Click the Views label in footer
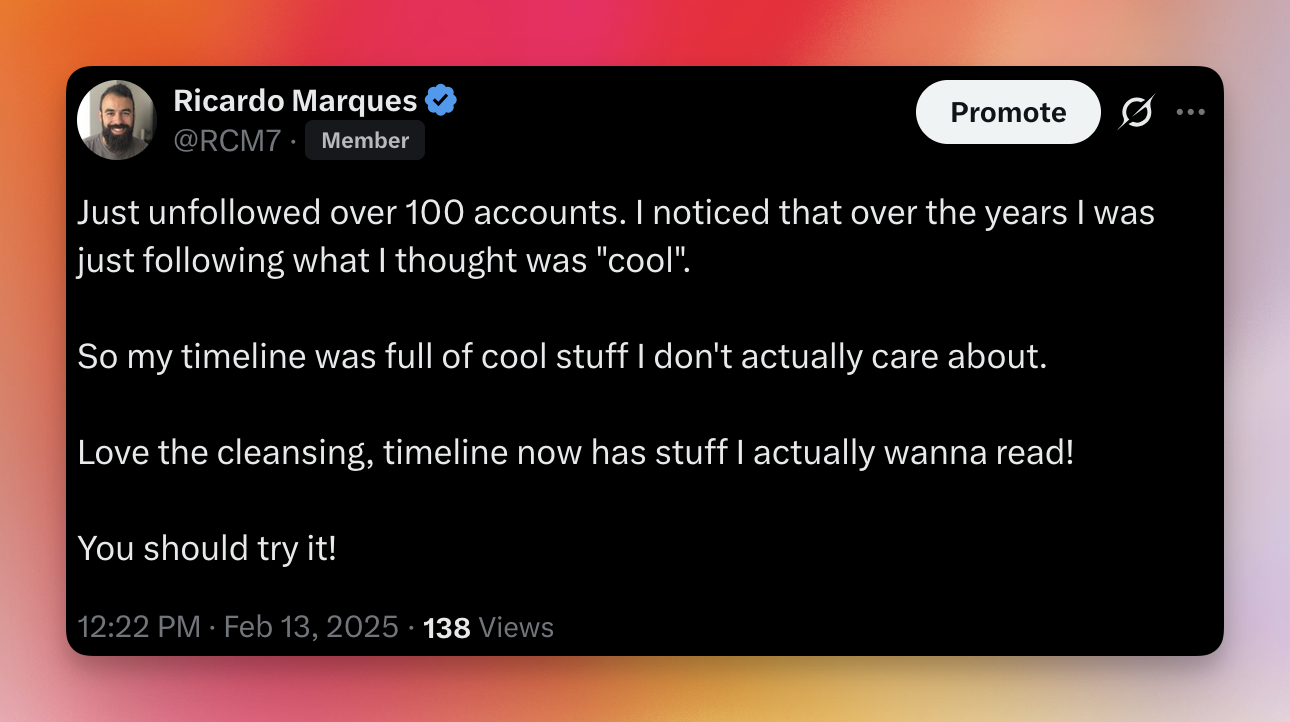 pyautogui.click(x=516, y=628)
